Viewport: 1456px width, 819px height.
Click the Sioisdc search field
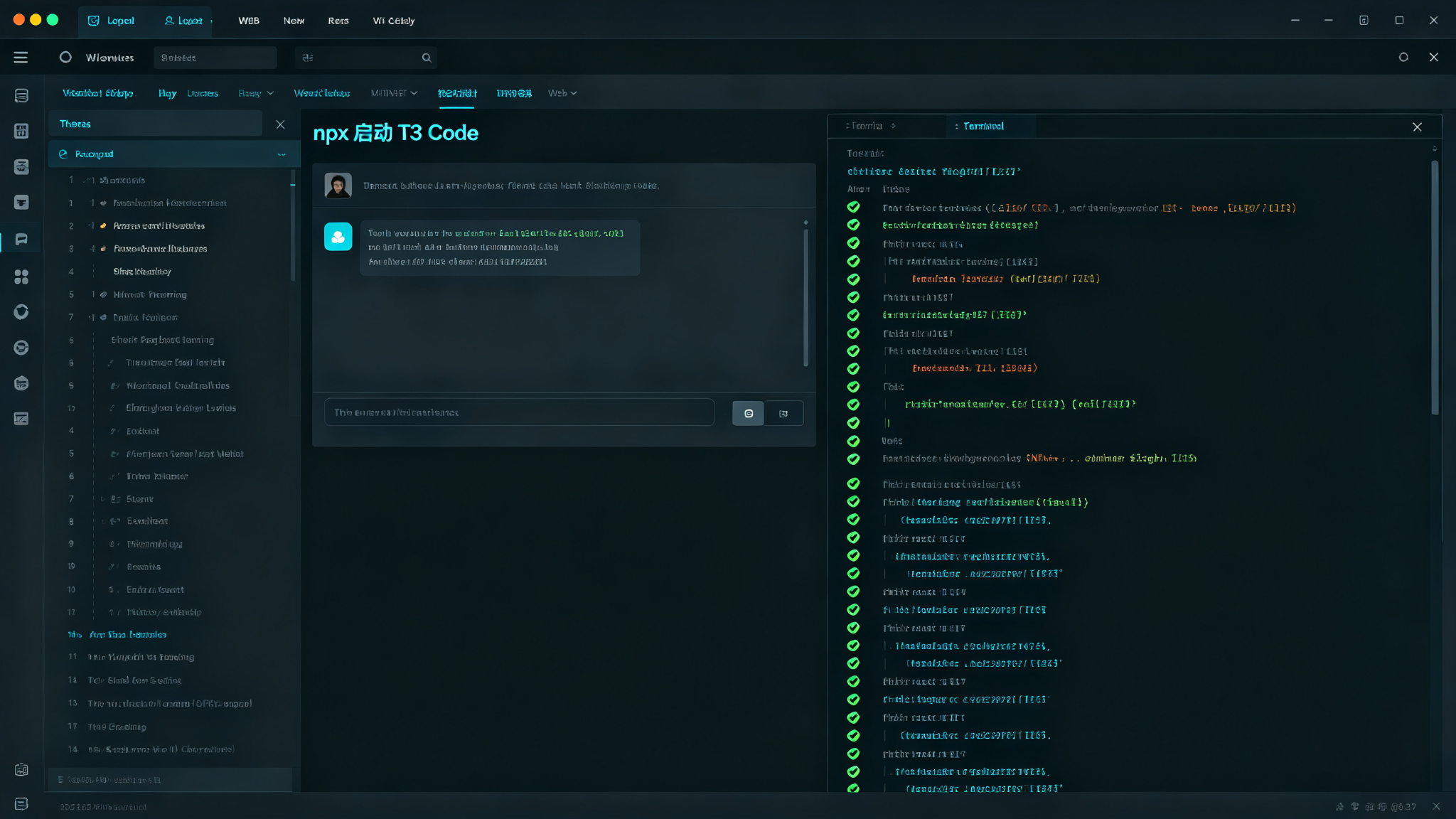215,58
